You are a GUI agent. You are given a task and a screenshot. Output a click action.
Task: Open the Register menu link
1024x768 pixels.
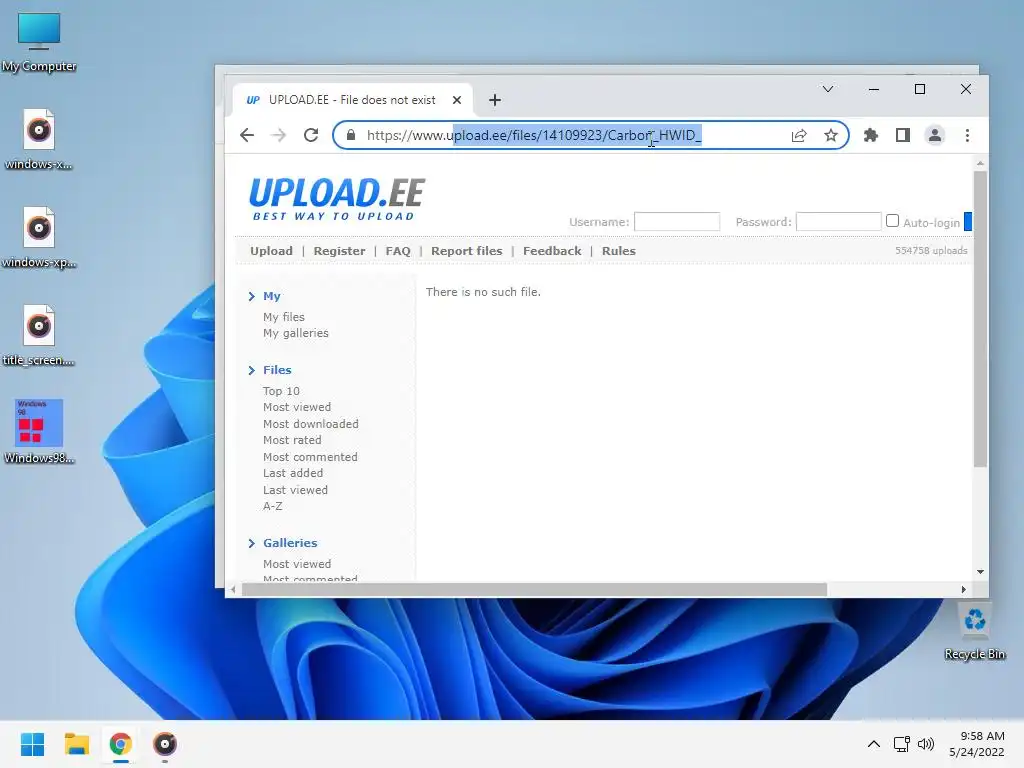click(339, 251)
